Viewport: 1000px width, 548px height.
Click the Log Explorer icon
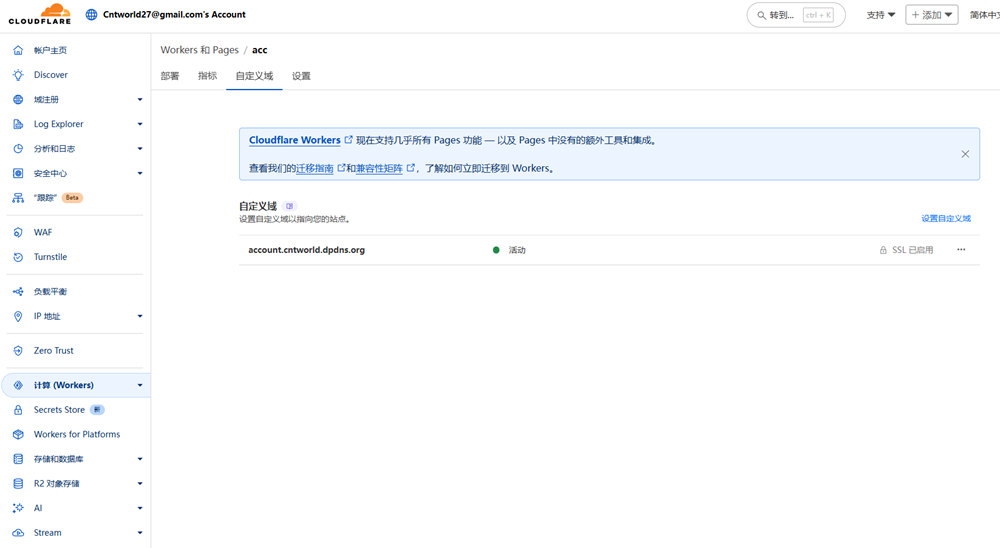[18, 124]
